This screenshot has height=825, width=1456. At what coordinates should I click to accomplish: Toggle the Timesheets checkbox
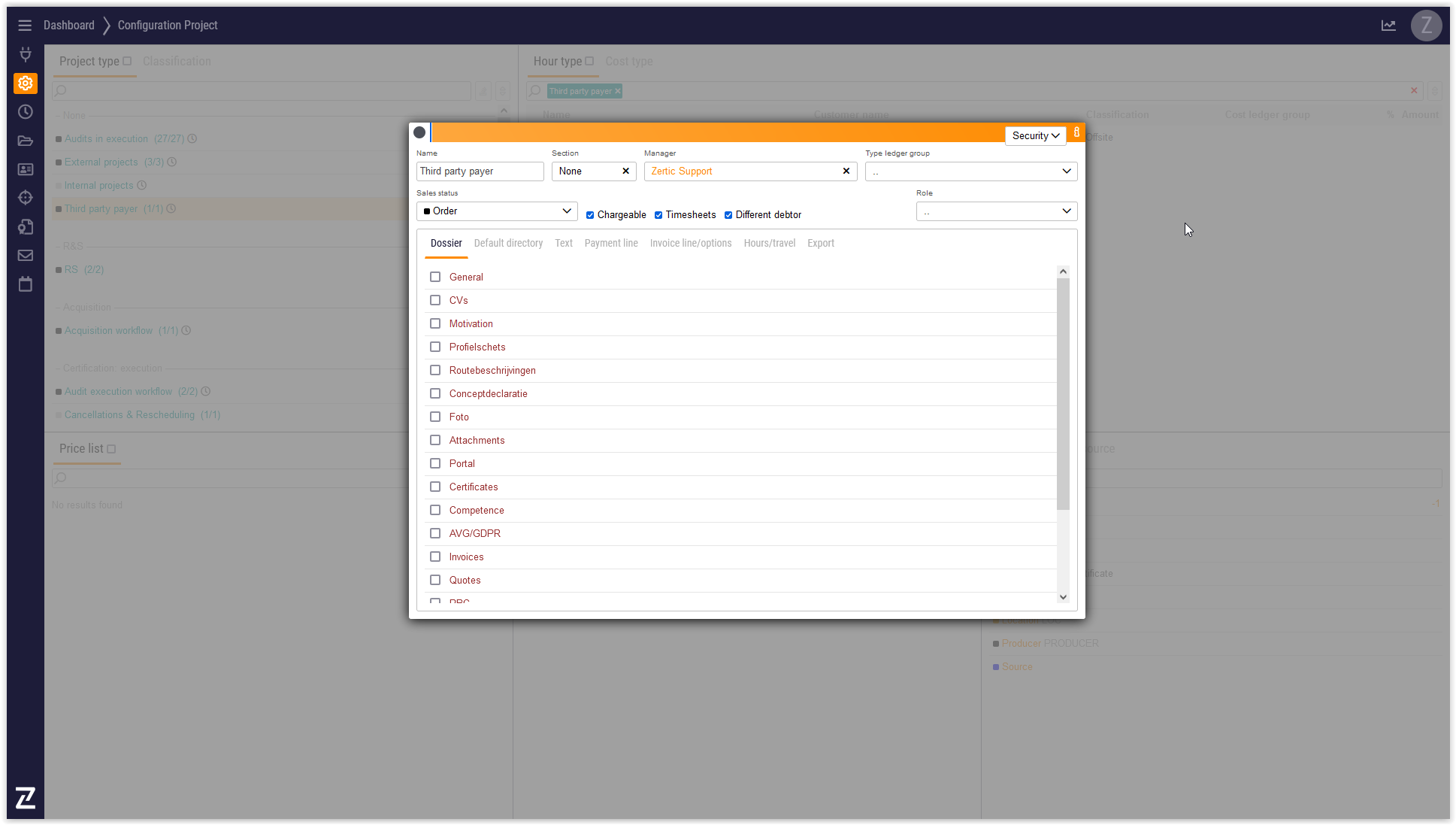click(x=658, y=215)
